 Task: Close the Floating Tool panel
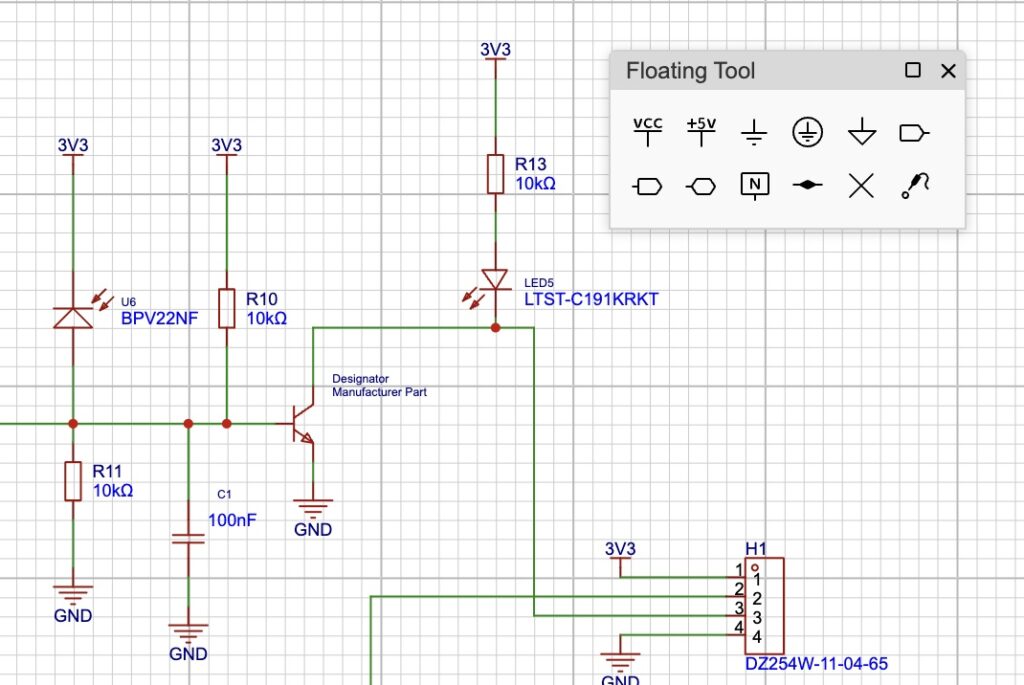[x=948, y=71]
